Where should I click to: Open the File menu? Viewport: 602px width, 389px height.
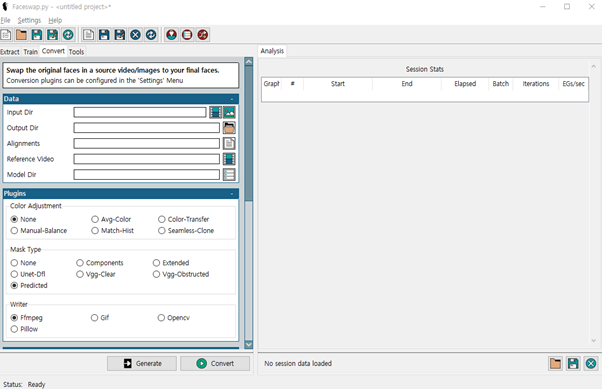pyautogui.click(x=5, y=20)
